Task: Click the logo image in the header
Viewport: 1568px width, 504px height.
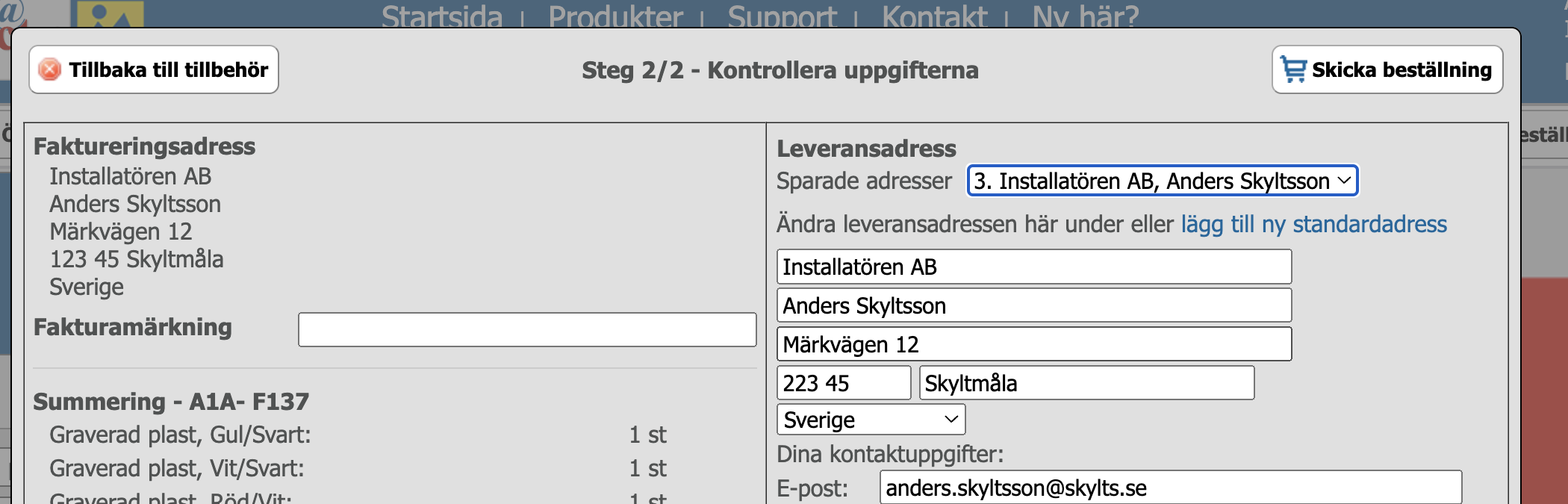Action: [110, 15]
